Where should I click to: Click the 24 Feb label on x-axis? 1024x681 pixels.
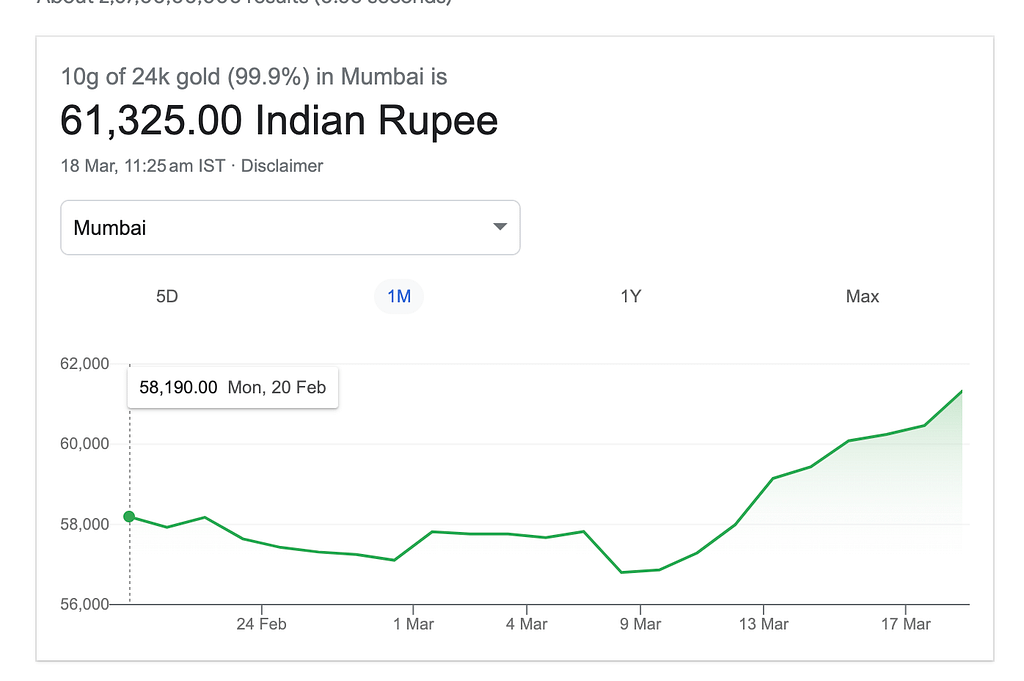coord(261,624)
